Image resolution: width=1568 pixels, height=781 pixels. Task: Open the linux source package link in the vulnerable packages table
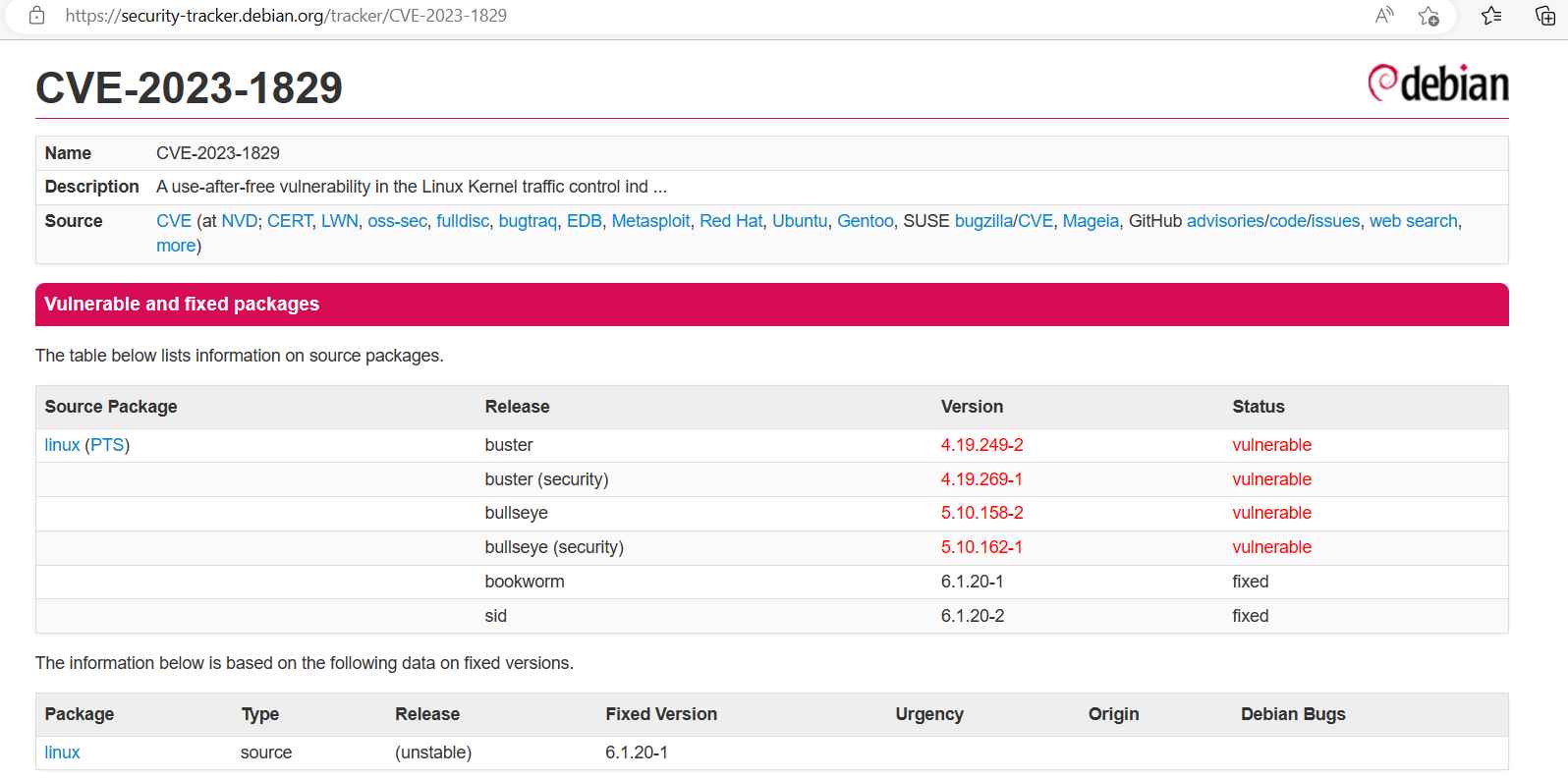point(62,445)
